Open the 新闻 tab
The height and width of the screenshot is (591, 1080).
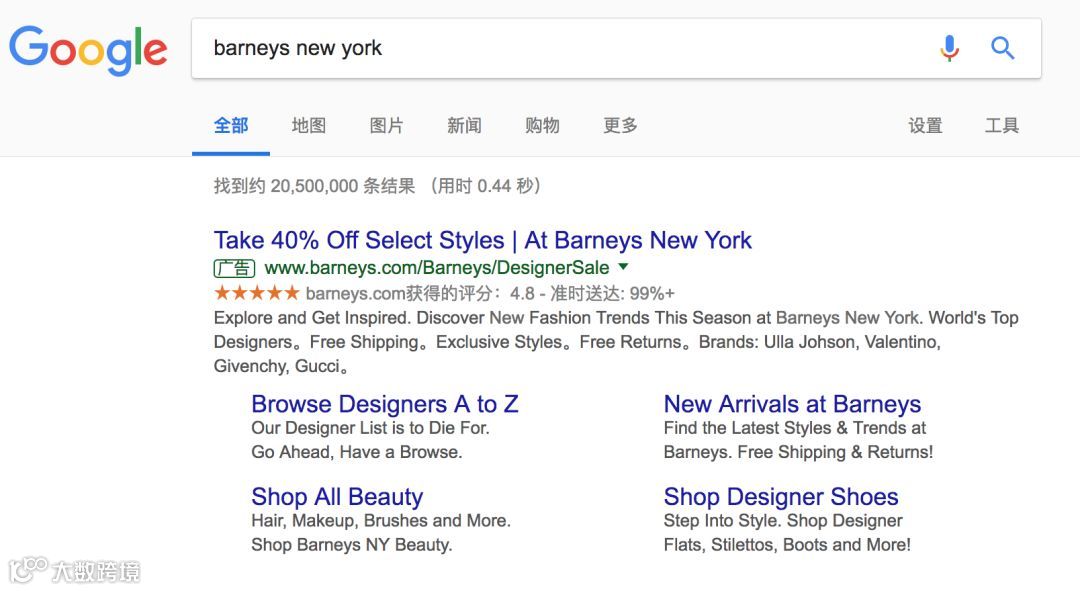464,125
